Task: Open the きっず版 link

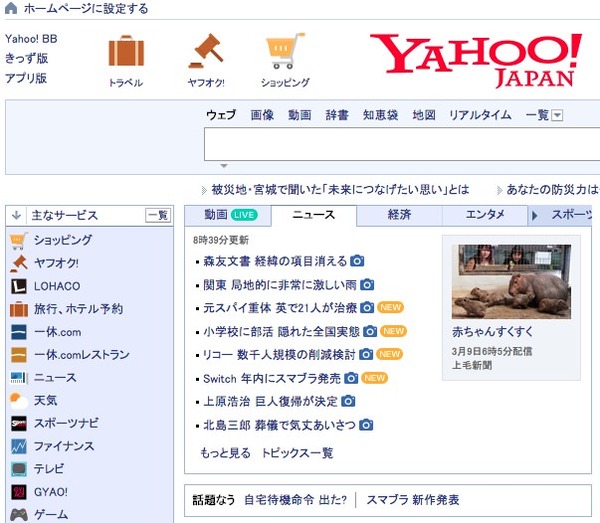Action: pos(26,58)
